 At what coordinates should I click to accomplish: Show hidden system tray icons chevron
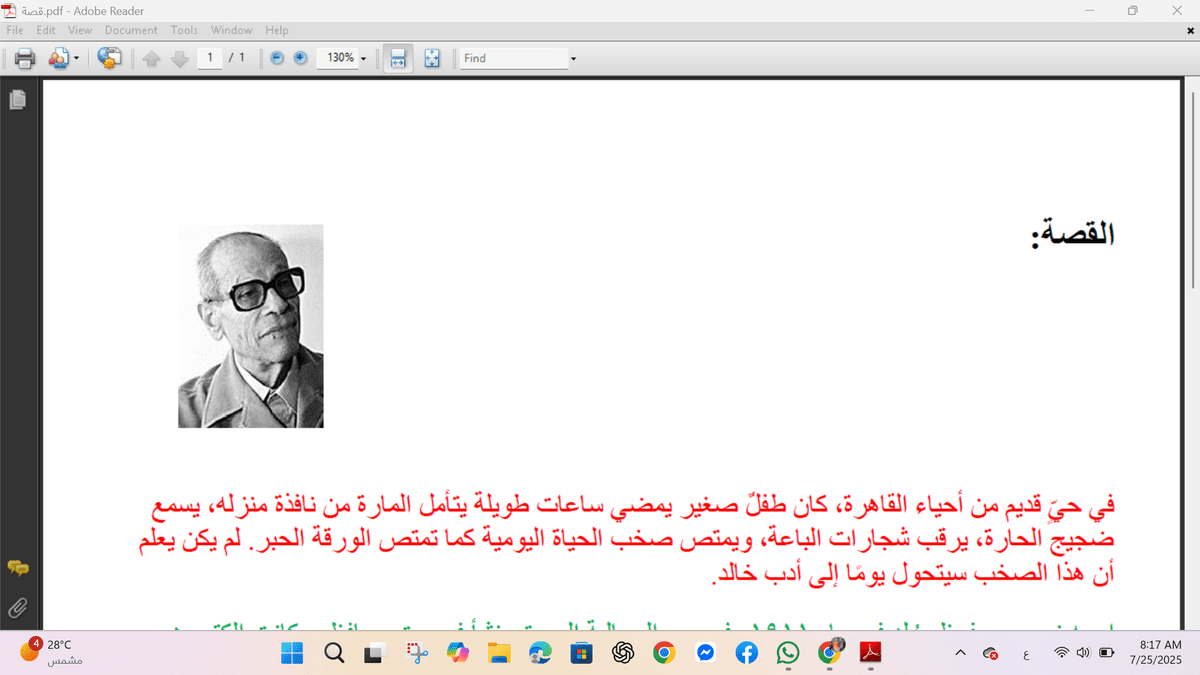tap(961, 653)
